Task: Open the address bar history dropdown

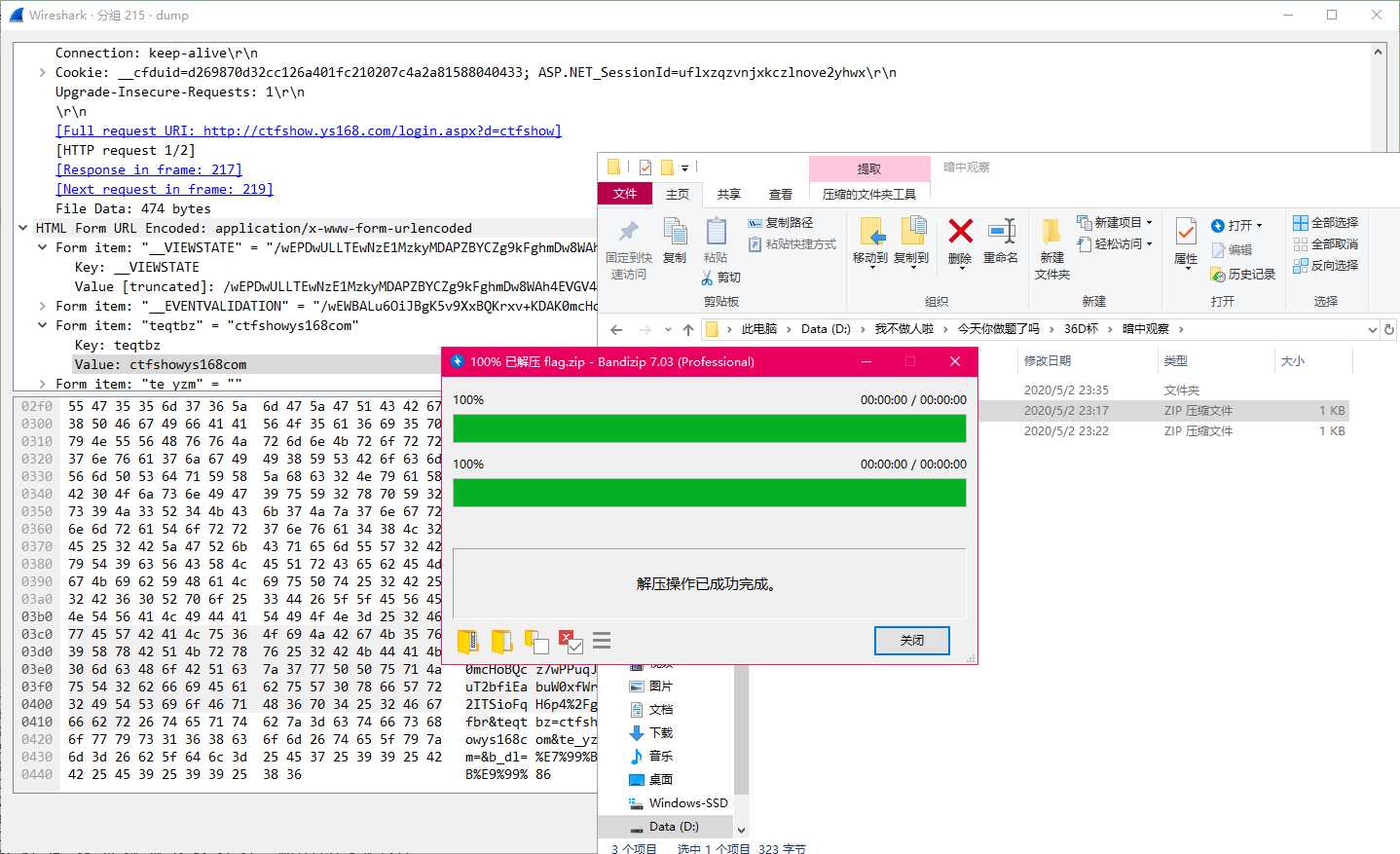Action: coord(1372,329)
